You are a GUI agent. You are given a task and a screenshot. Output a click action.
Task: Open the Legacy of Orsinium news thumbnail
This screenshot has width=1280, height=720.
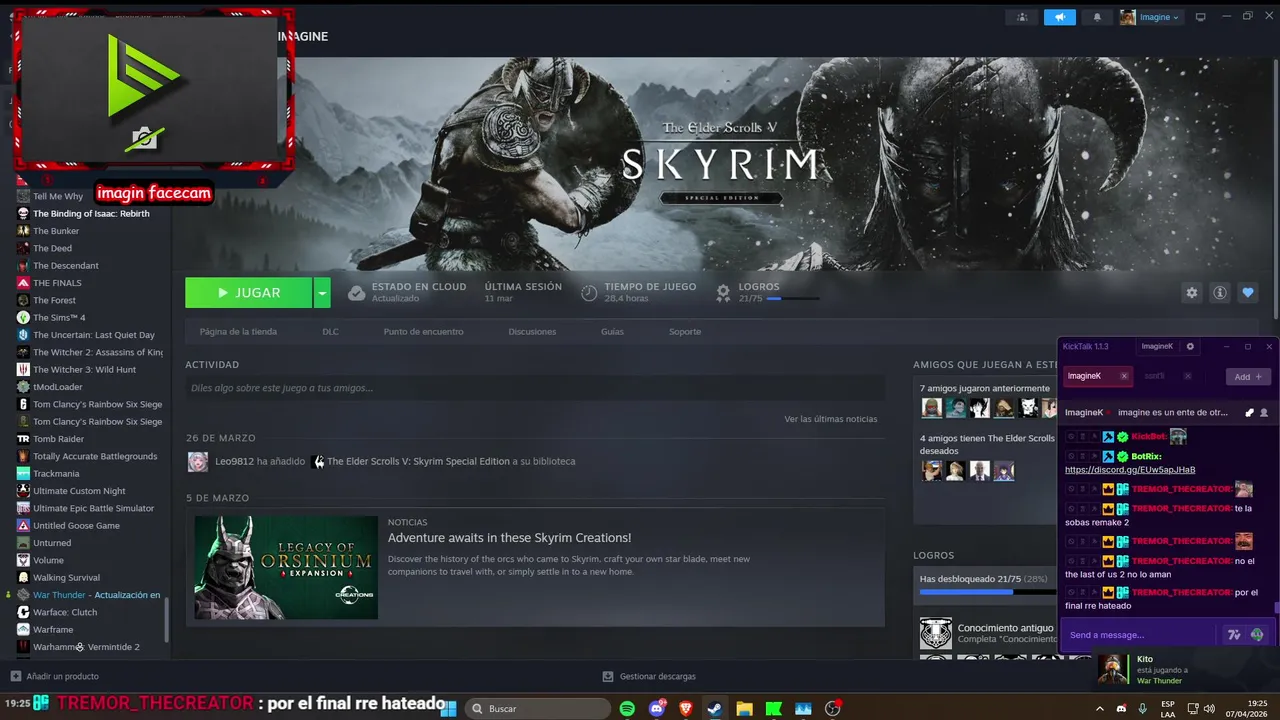[x=286, y=567]
